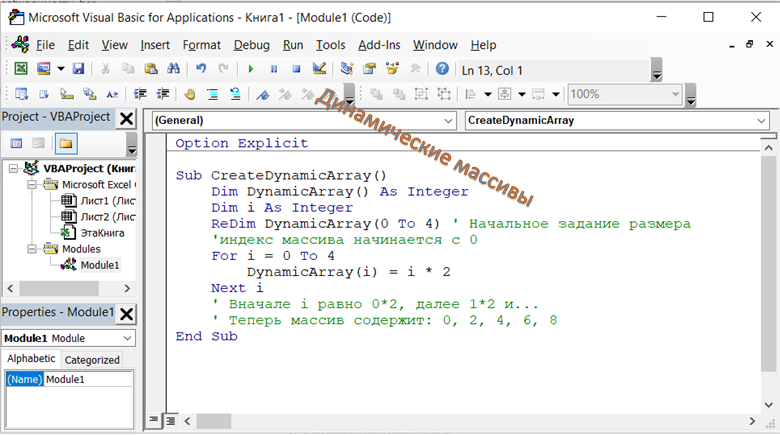
Task: Click the Toggle Bookmark flag icon
Action: 262,94
